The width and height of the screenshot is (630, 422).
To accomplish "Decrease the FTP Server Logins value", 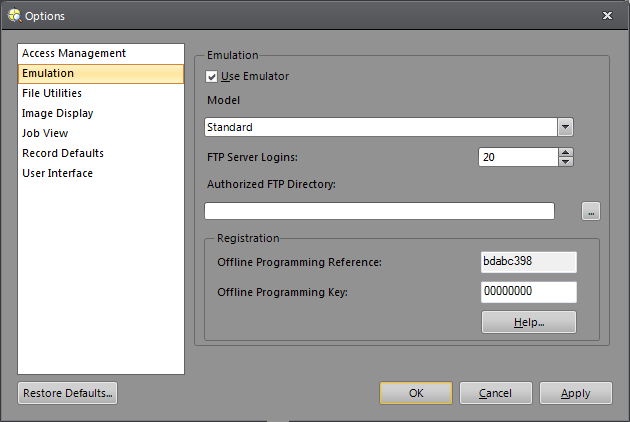I will [566, 161].
